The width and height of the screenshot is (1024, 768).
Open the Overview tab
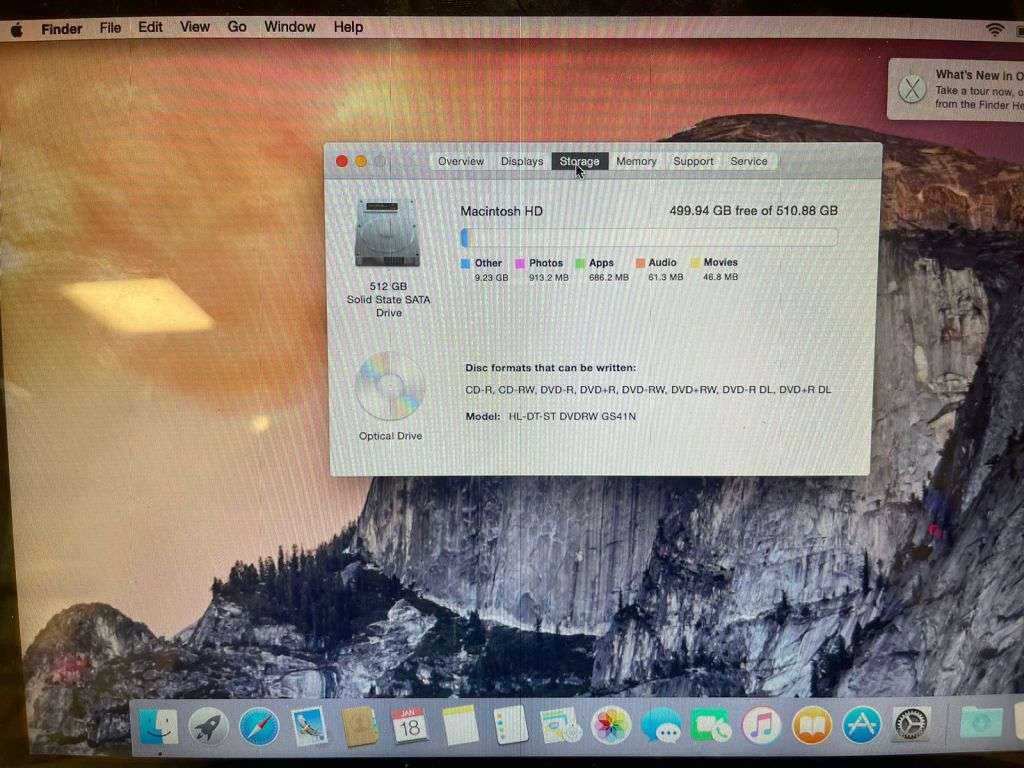tap(460, 161)
